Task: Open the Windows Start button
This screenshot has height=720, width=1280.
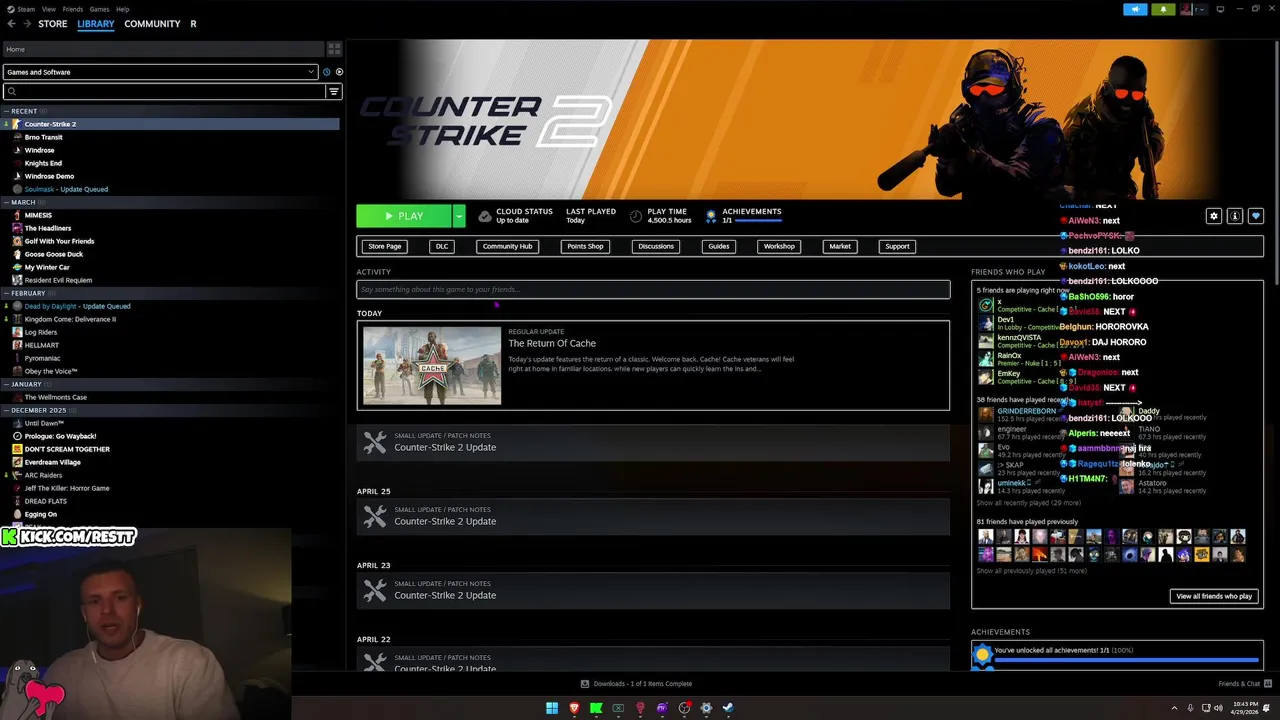Action: pos(552,708)
